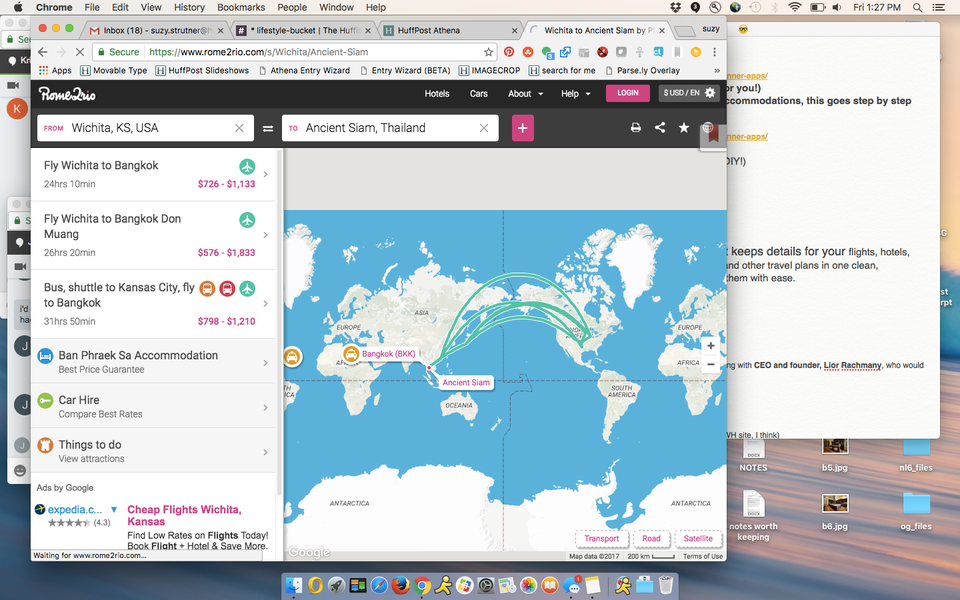Open the expedia ad dropdown arrow
This screenshot has width=960, height=600.
114,509
